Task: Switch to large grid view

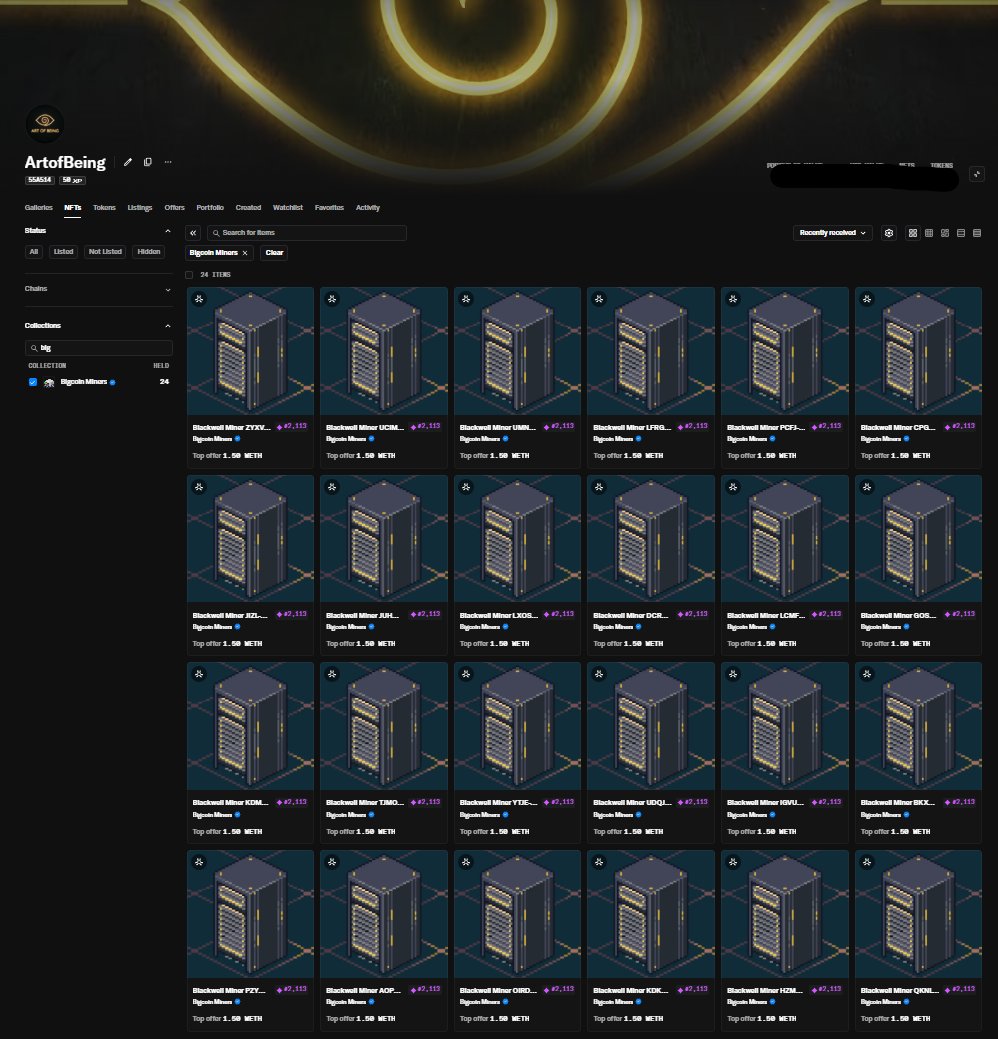Action: click(913, 233)
